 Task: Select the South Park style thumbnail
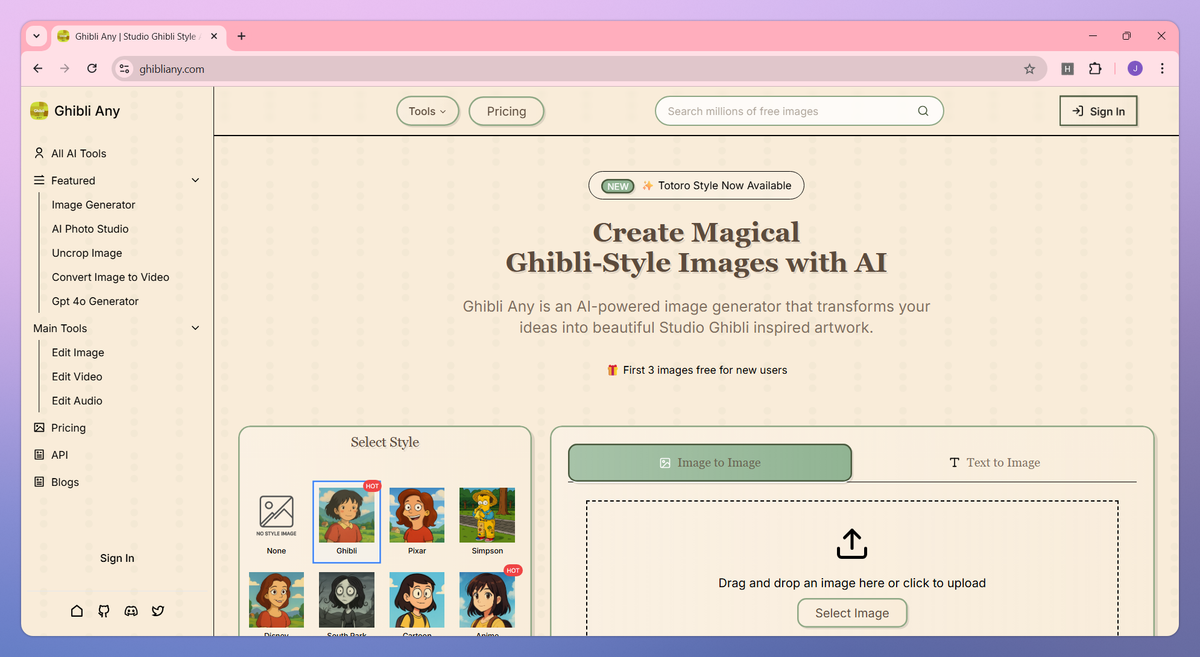point(347,603)
